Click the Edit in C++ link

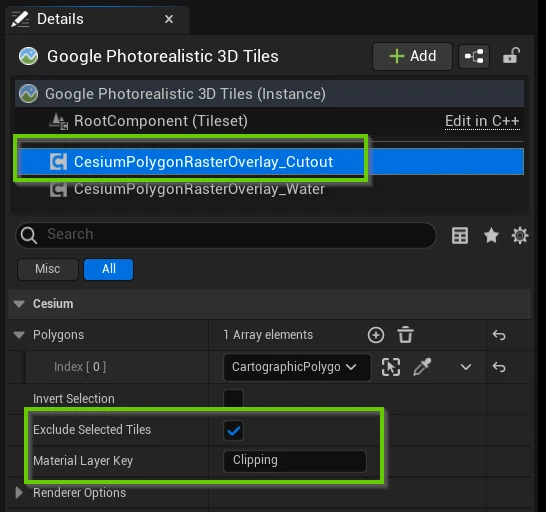(482, 121)
